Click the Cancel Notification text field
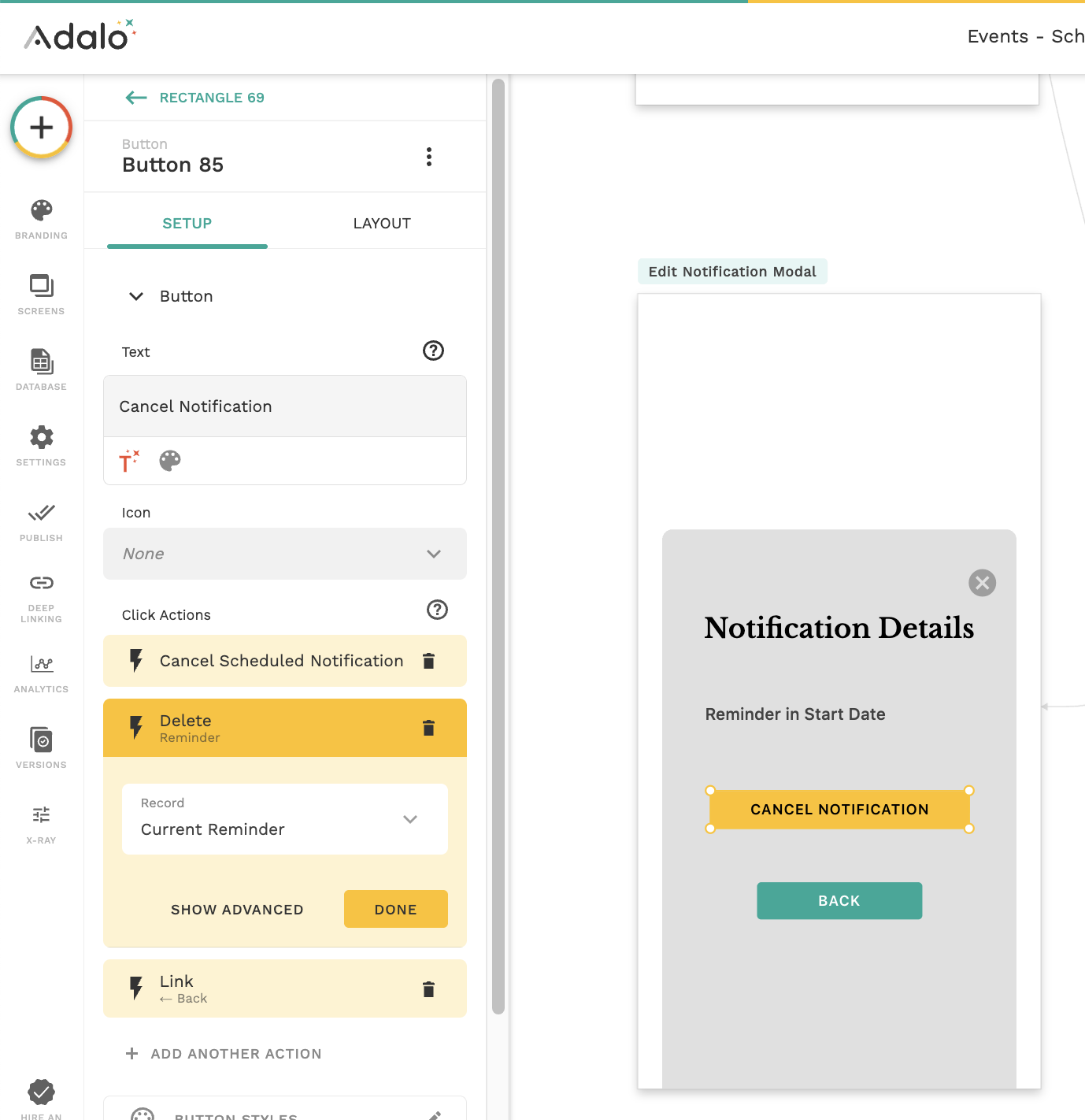The width and height of the screenshot is (1085, 1120). click(x=285, y=406)
